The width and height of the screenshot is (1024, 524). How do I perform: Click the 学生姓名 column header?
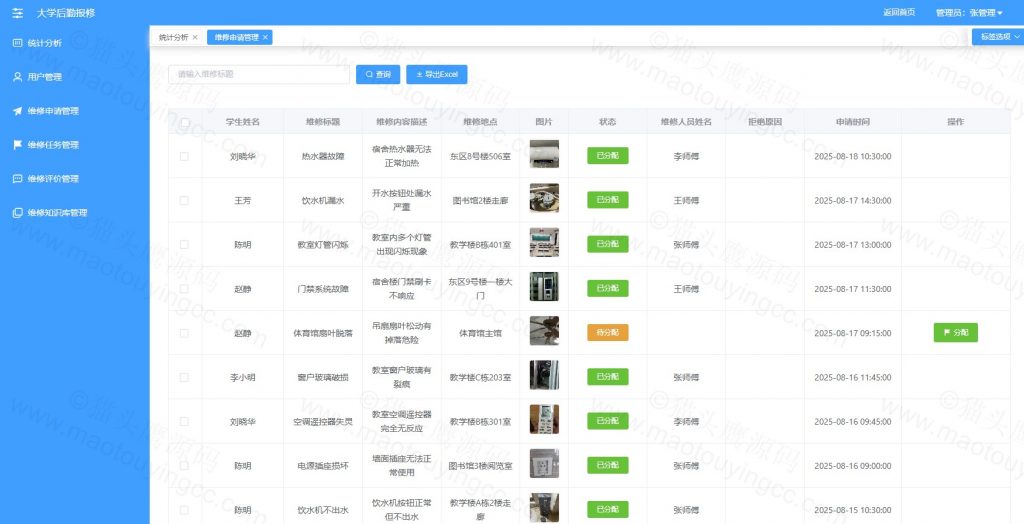[x=242, y=122]
